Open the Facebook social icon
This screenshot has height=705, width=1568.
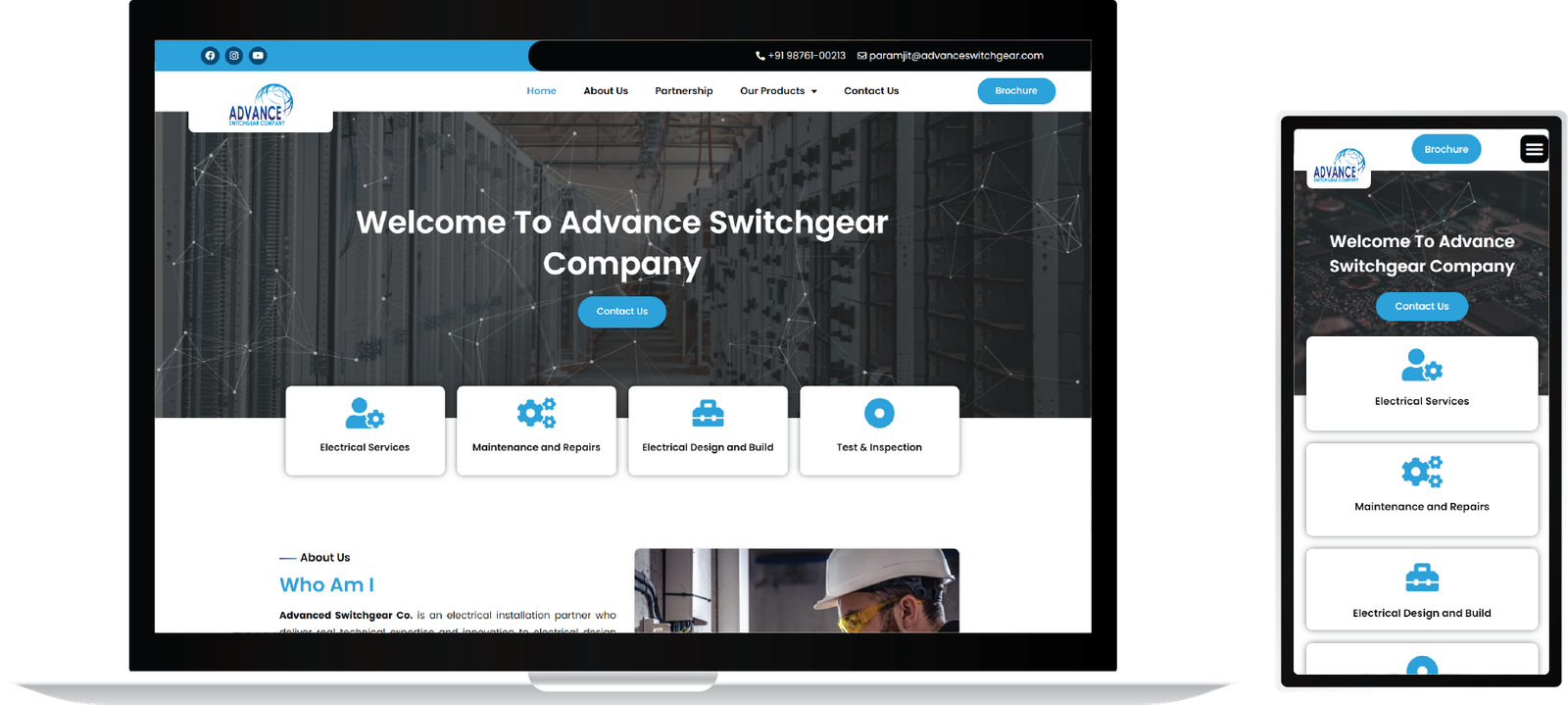tap(210, 56)
